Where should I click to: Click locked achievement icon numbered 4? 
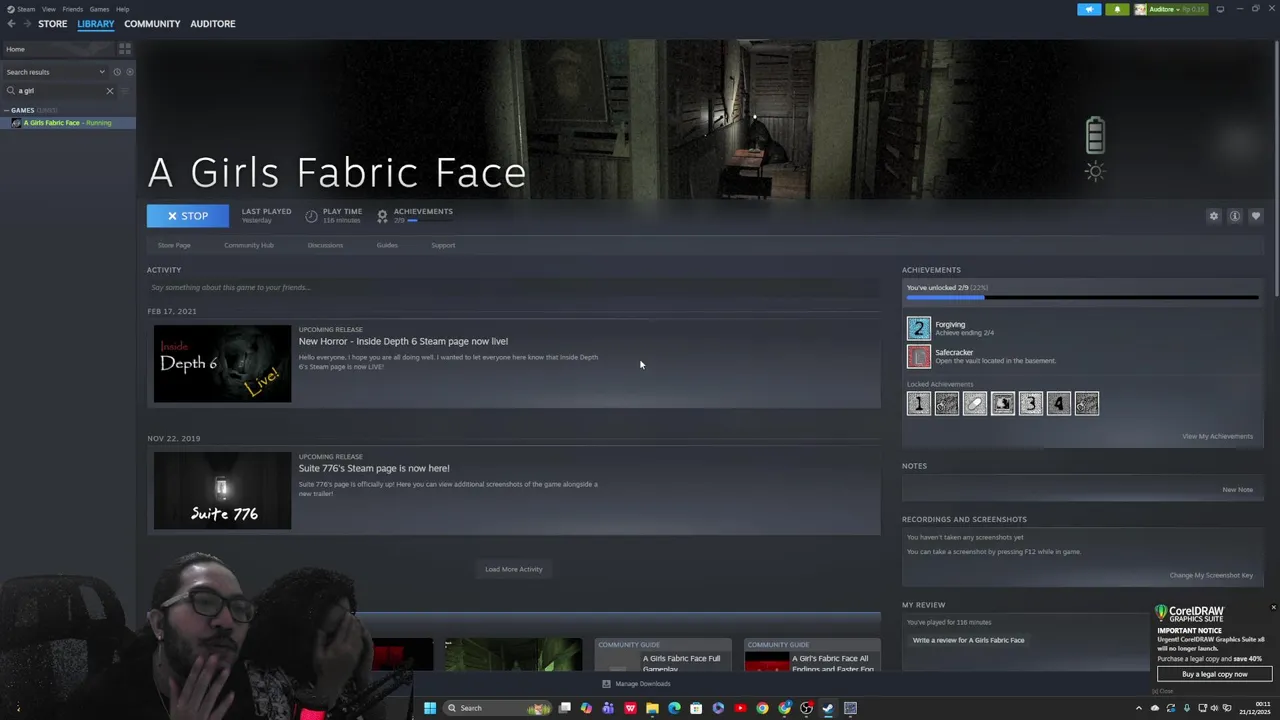(1059, 403)
